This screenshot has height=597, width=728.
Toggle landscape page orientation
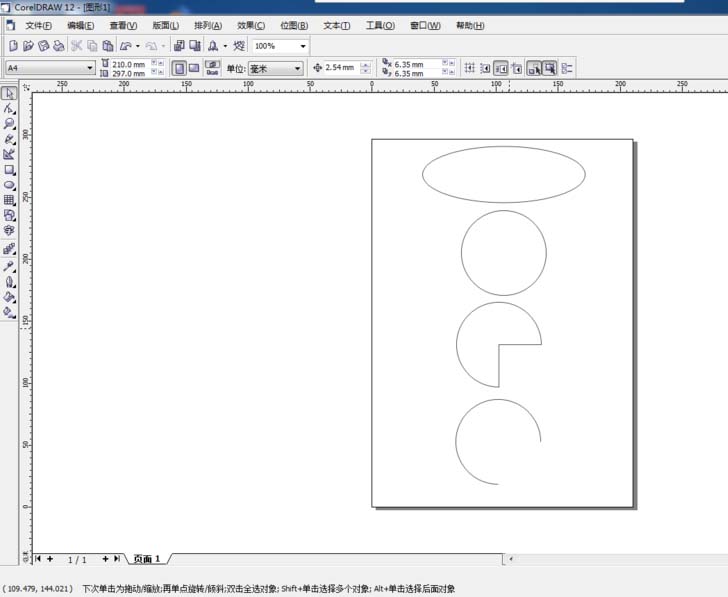pos(194,68)
